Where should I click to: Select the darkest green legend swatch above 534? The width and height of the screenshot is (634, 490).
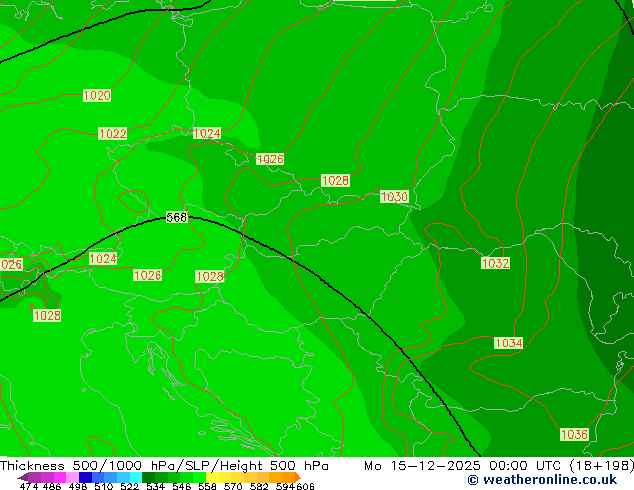click(148, 477)
